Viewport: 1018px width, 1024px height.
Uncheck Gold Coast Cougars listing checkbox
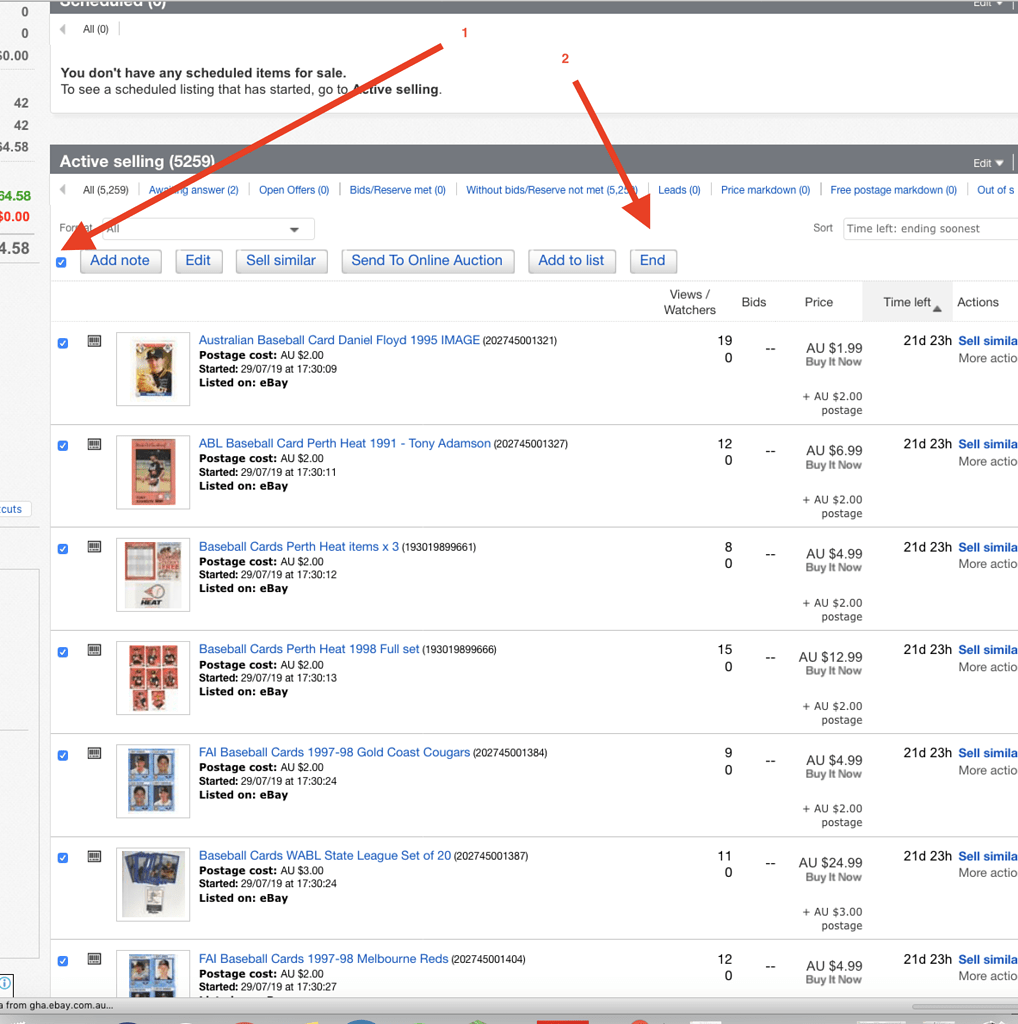pyautogui.click(x=63, y=755)
